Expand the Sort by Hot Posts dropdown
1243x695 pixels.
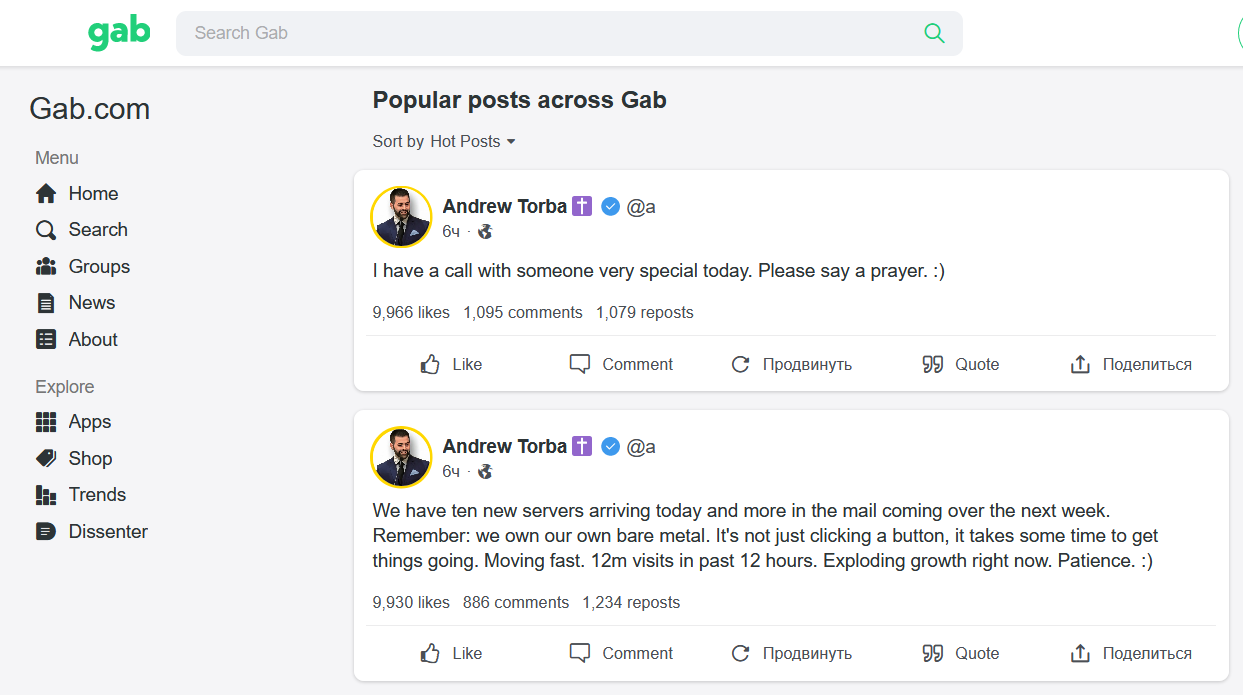[472, 142]
